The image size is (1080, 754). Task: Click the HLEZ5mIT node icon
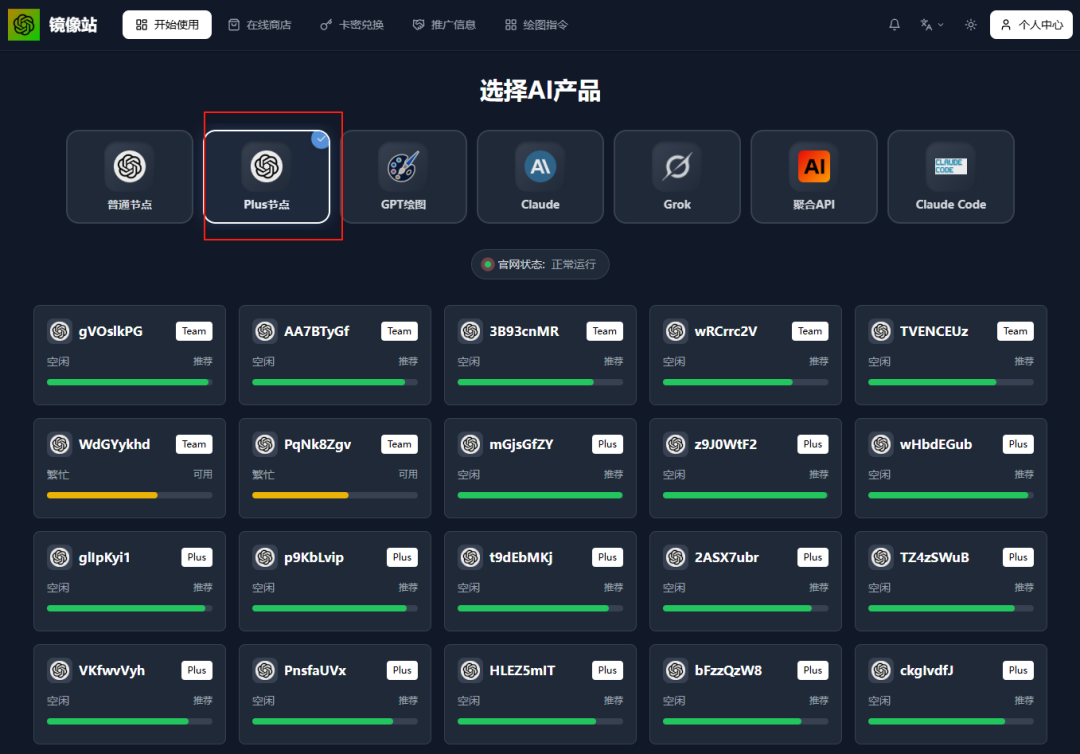(x=470, y=670)
